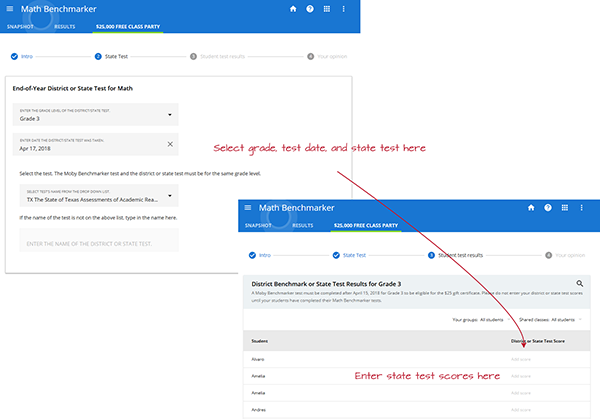Click home icon in second Math Benchmarker header

tap(531, 207)
